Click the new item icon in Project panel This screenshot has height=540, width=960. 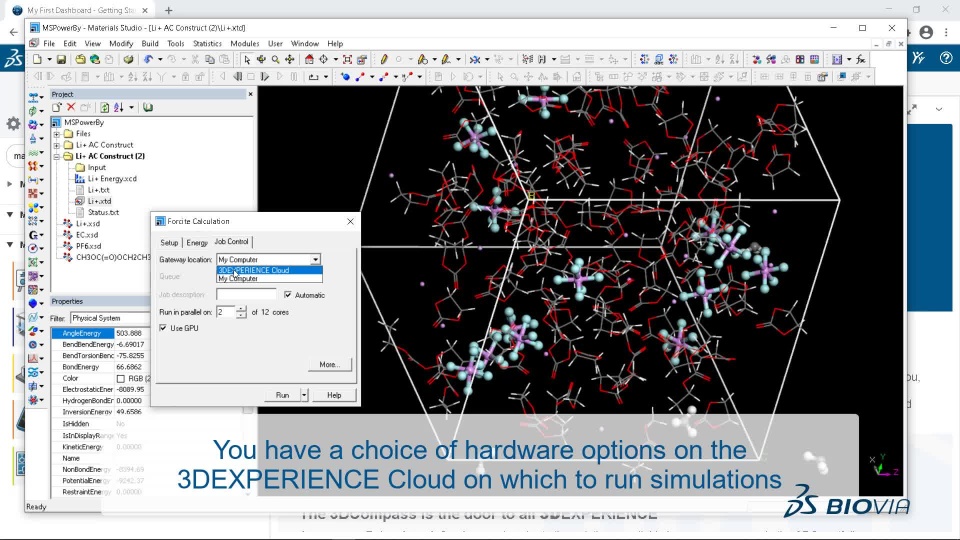(x=56, y=107)
